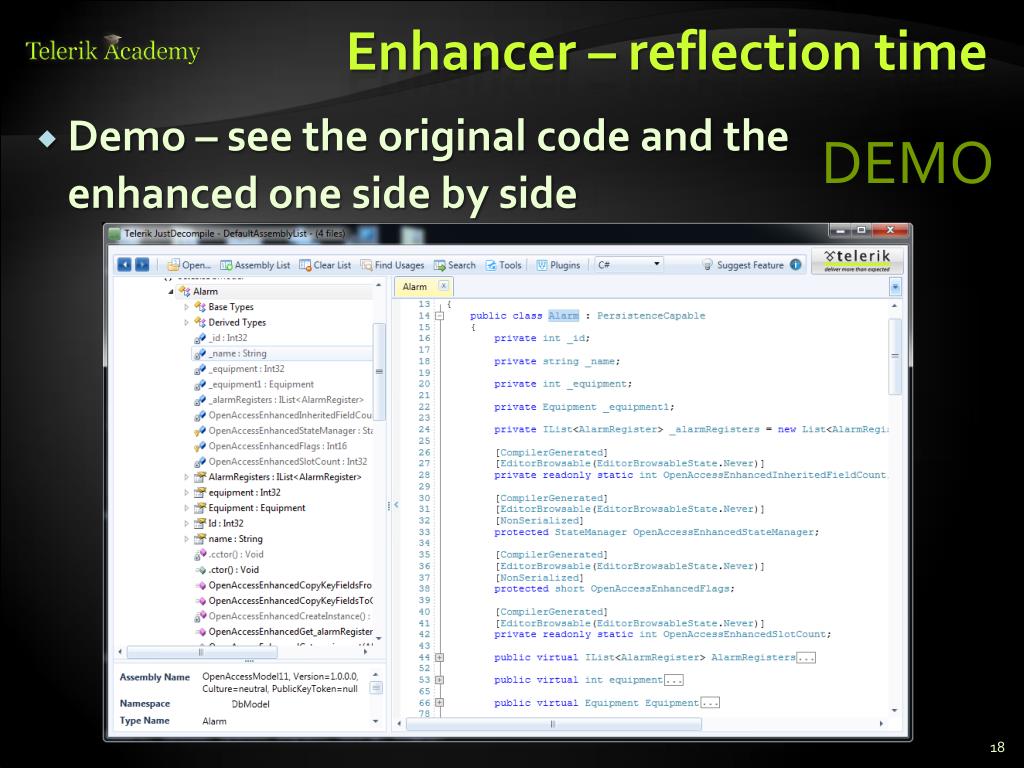
Task: Expand the name : String property node
Action: pos(187,539)
